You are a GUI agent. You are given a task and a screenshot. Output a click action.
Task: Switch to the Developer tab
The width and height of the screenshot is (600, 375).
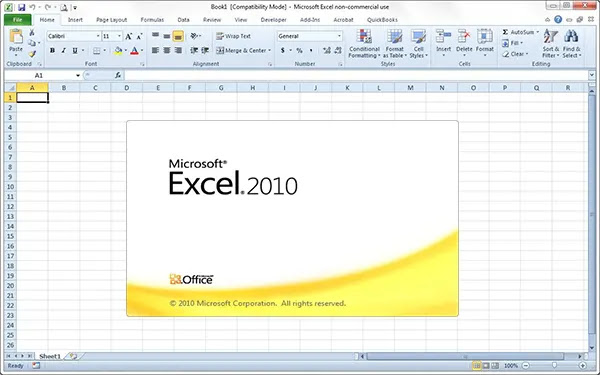[x=273, y=20]
